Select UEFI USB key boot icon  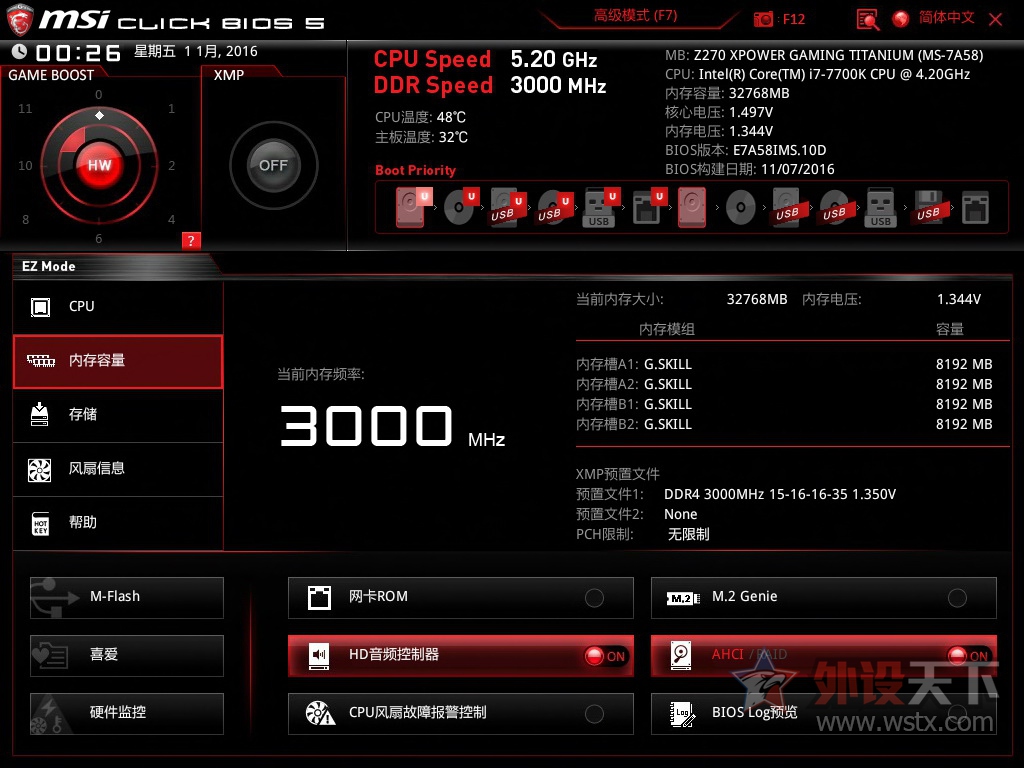click(x=601, y=208)
